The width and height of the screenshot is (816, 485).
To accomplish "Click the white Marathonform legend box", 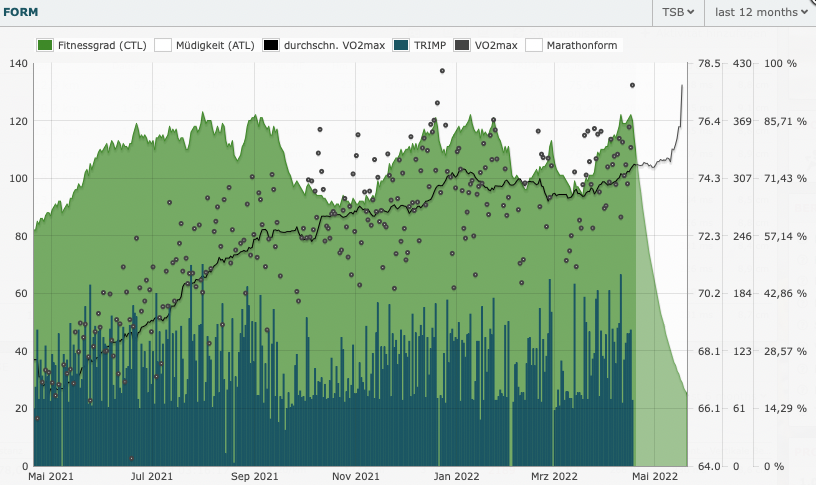I will [x=534, y=46].
